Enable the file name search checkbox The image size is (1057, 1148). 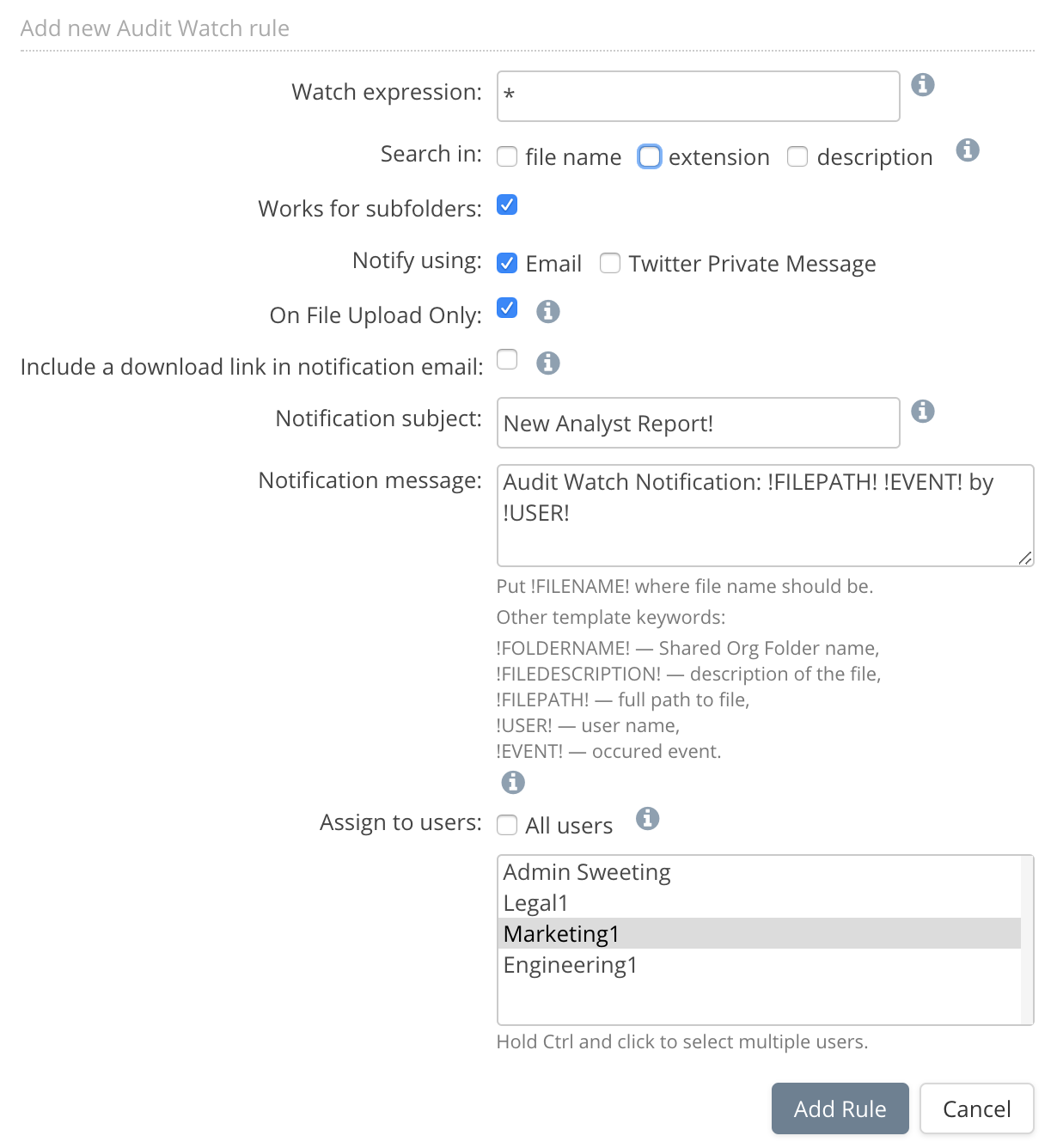(508, 156)
